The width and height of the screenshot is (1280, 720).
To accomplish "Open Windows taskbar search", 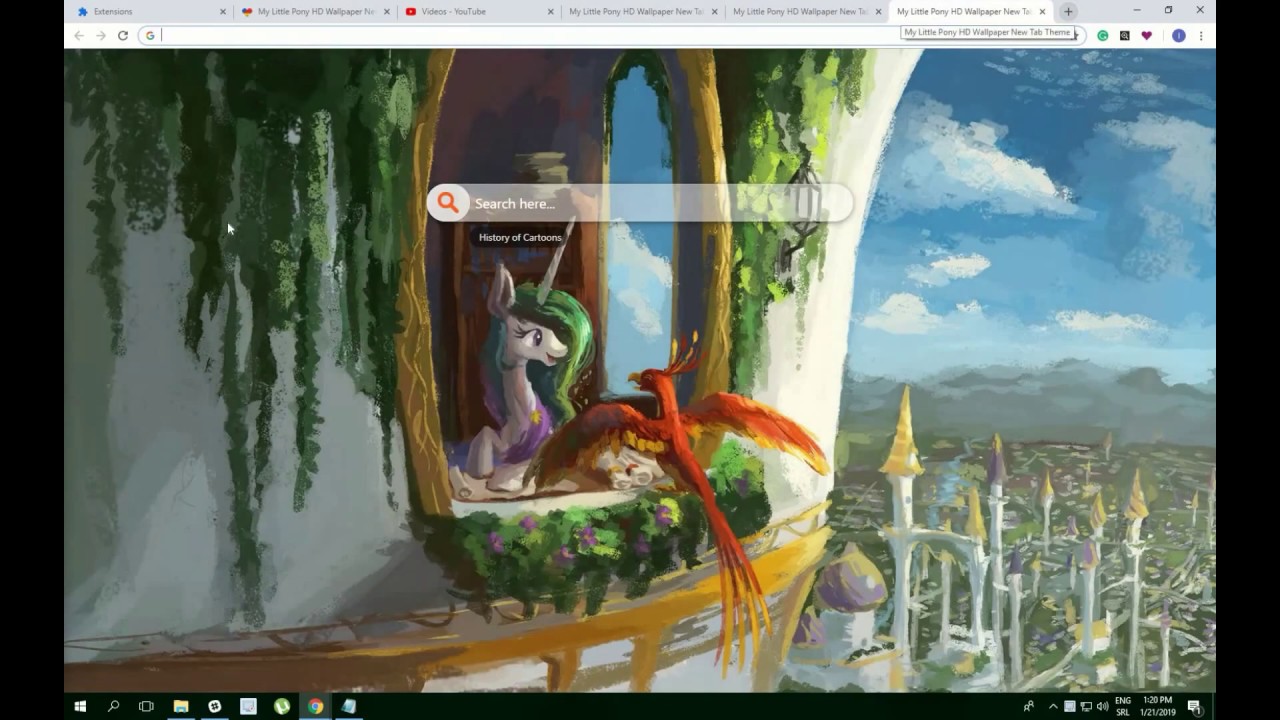I will pyautogui.click(x=113, y=706).
